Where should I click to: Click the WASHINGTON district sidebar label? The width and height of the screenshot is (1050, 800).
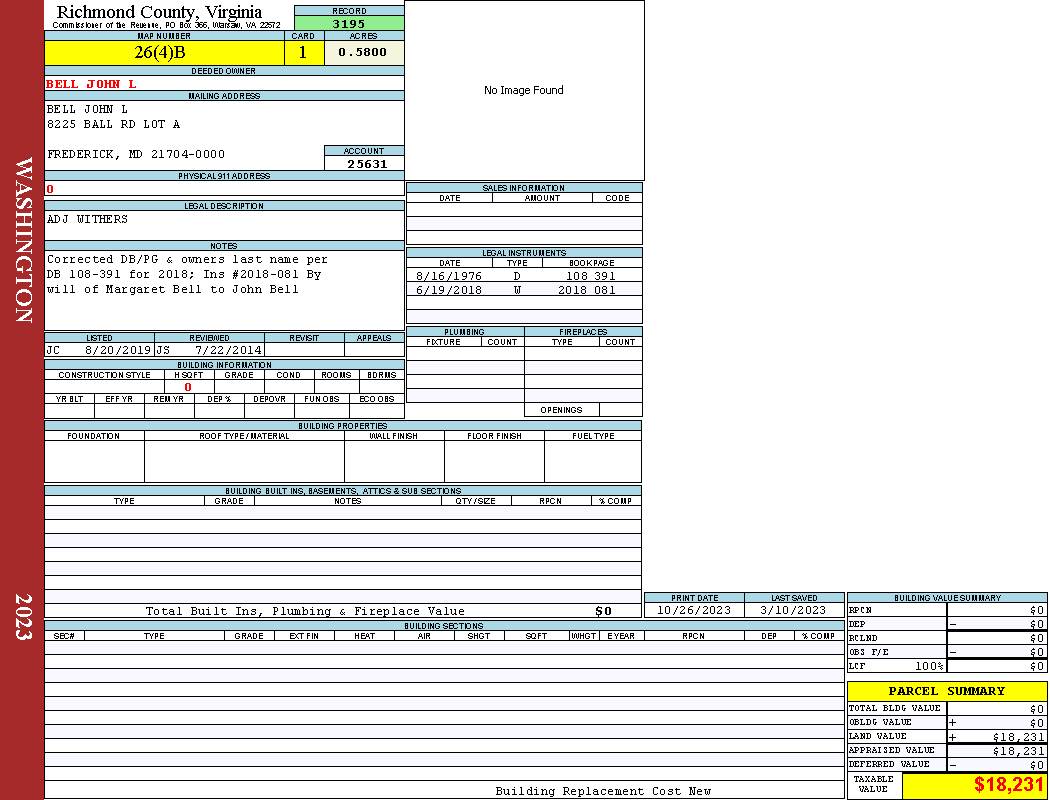pos(24,240)
